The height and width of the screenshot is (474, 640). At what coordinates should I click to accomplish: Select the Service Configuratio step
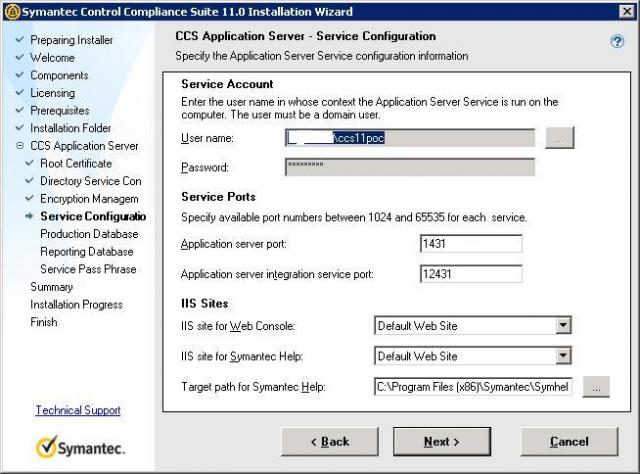tap(93, 216)
